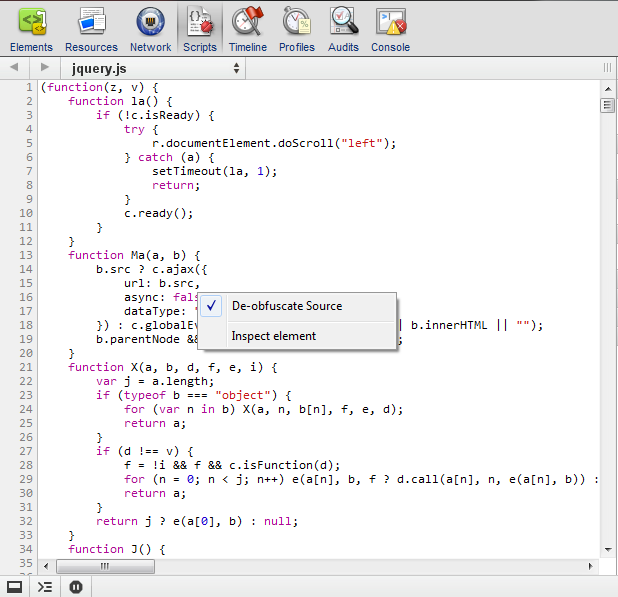Set breakpoint on line number 22
Image resolution: width=618 pixels, height=597 pixels.
tap(26, 381)
